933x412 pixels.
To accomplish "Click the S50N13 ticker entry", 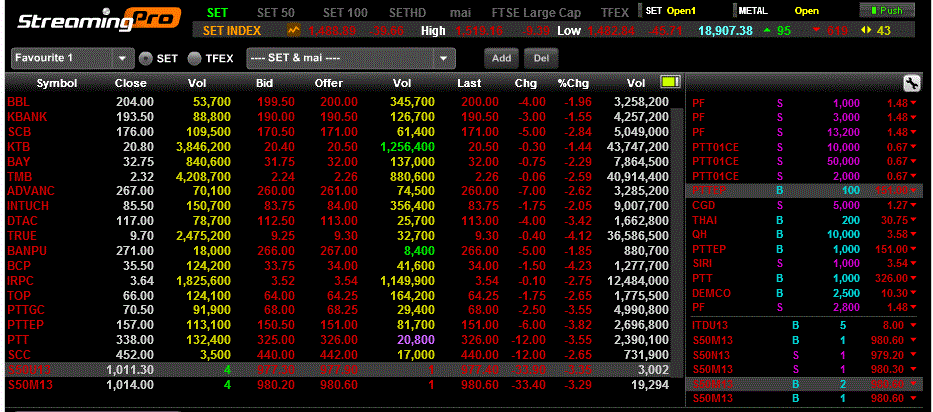I will [x=806, y=355].
